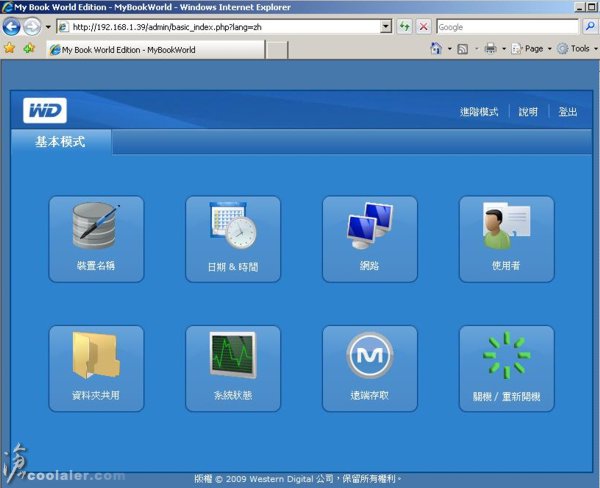Expand the recent pages dropdown arrow
600x488 pixels.
(48, 27)
